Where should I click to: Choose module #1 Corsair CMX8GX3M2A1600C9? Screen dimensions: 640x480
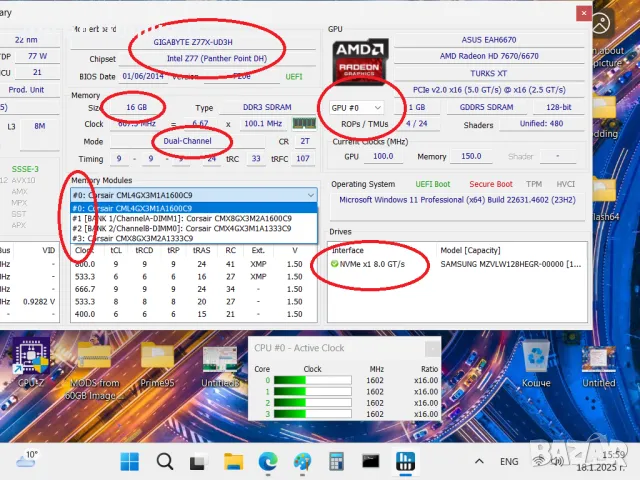[x=194, y=218]
